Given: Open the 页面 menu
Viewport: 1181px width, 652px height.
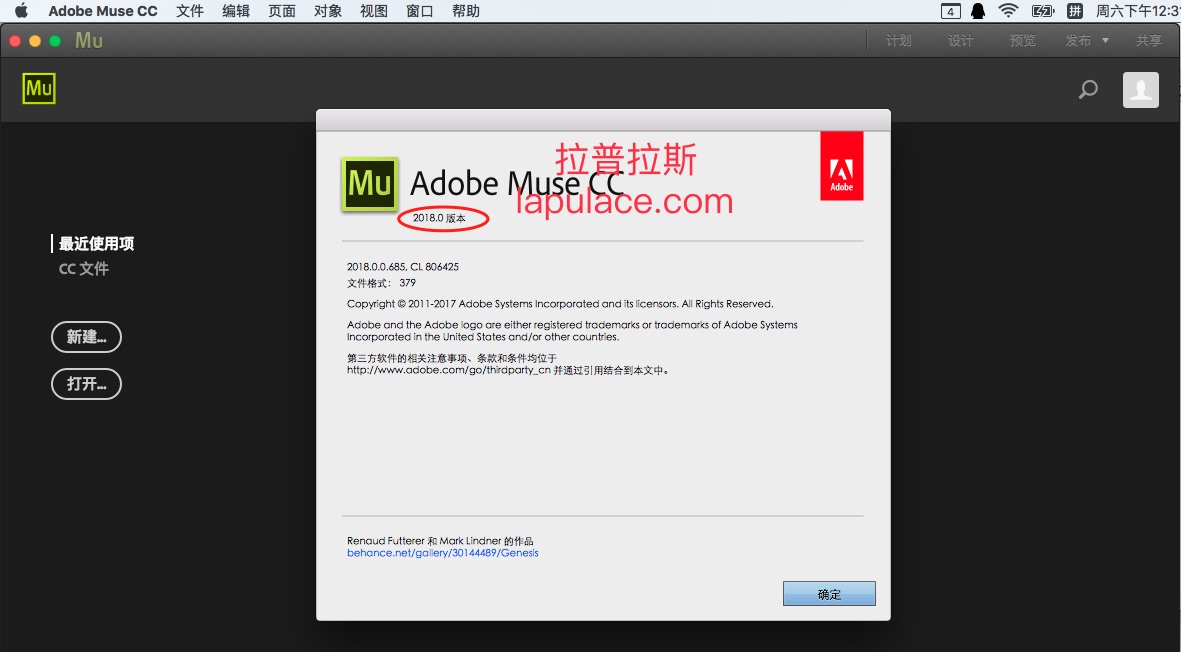Looking at the screenshot, I should point(282,11).
